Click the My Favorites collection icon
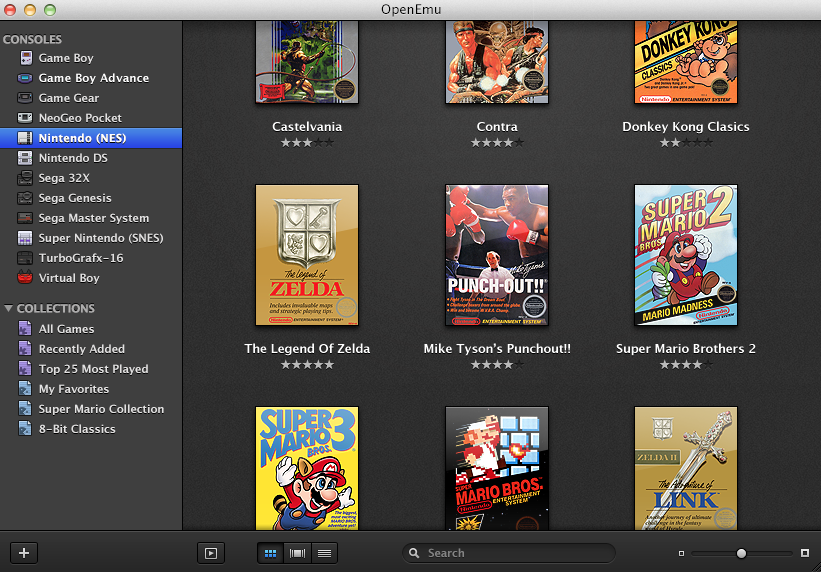This screenshot has width=821, height=572. pyautogui.click(x=25, y=389)
